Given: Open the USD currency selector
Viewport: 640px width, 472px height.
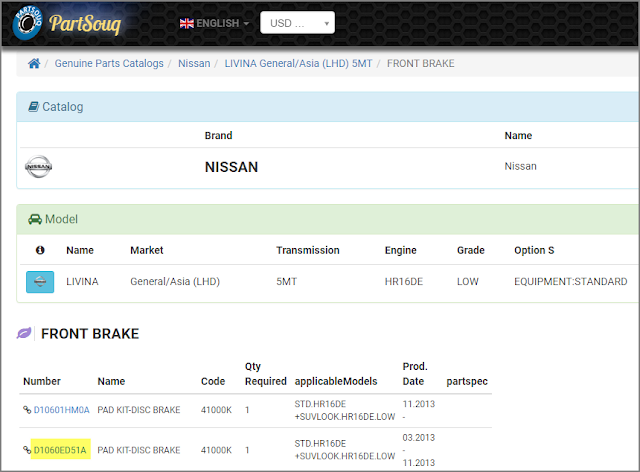Looking at the screenshot, I should pos(298,23).
